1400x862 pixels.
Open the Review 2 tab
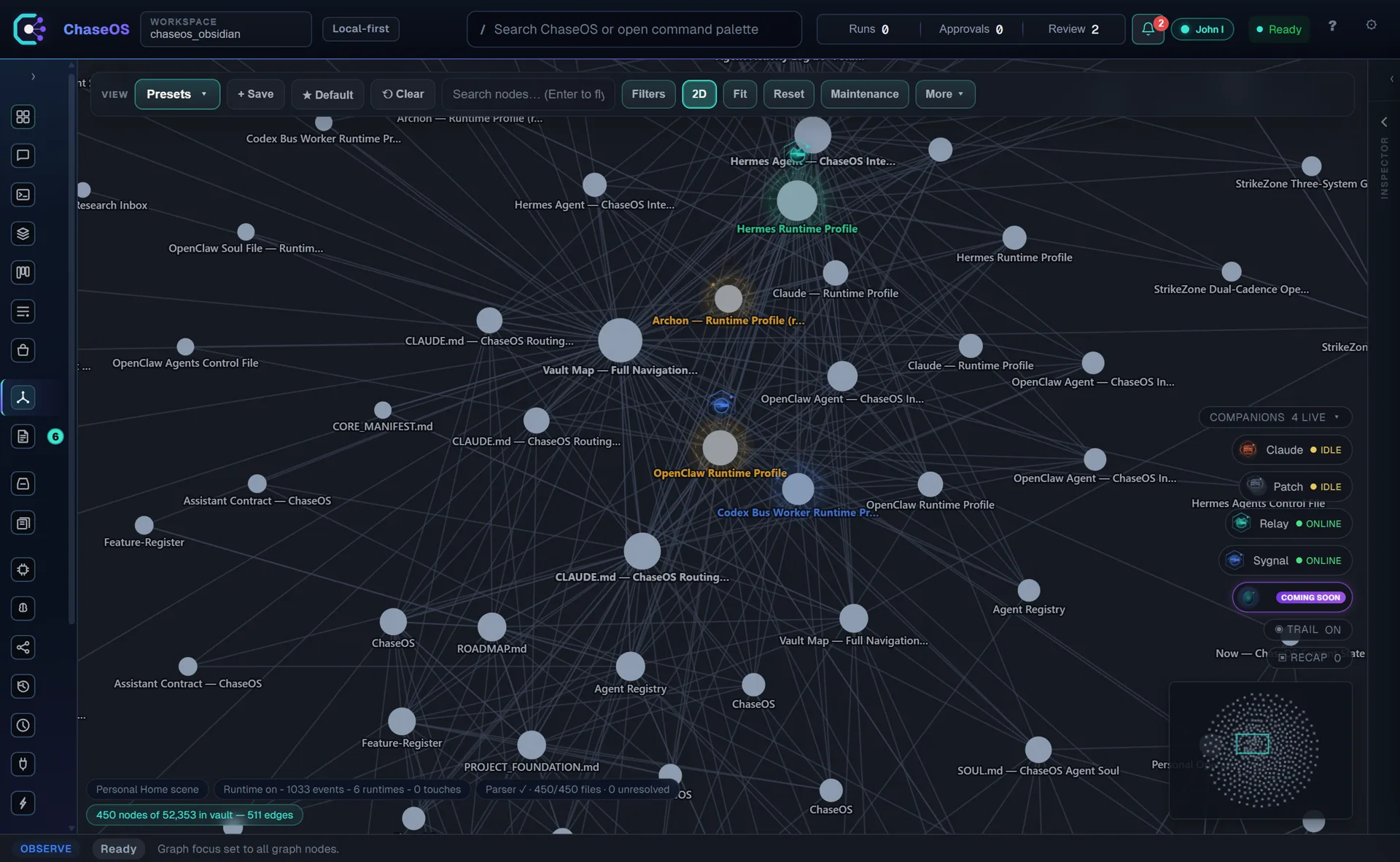[x=1073, y=29]
